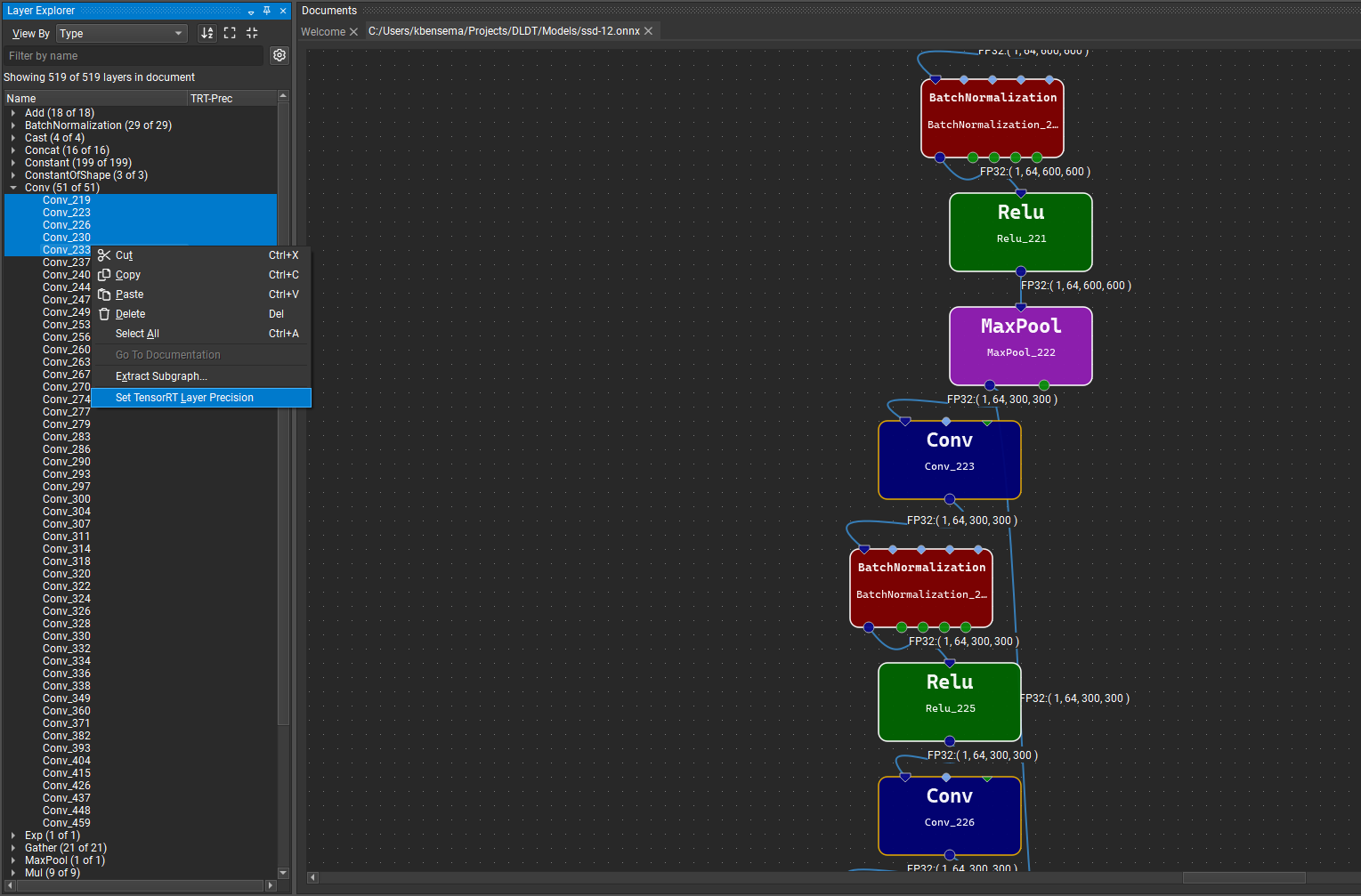Click the Filter by name field

(x=134, y=55)
